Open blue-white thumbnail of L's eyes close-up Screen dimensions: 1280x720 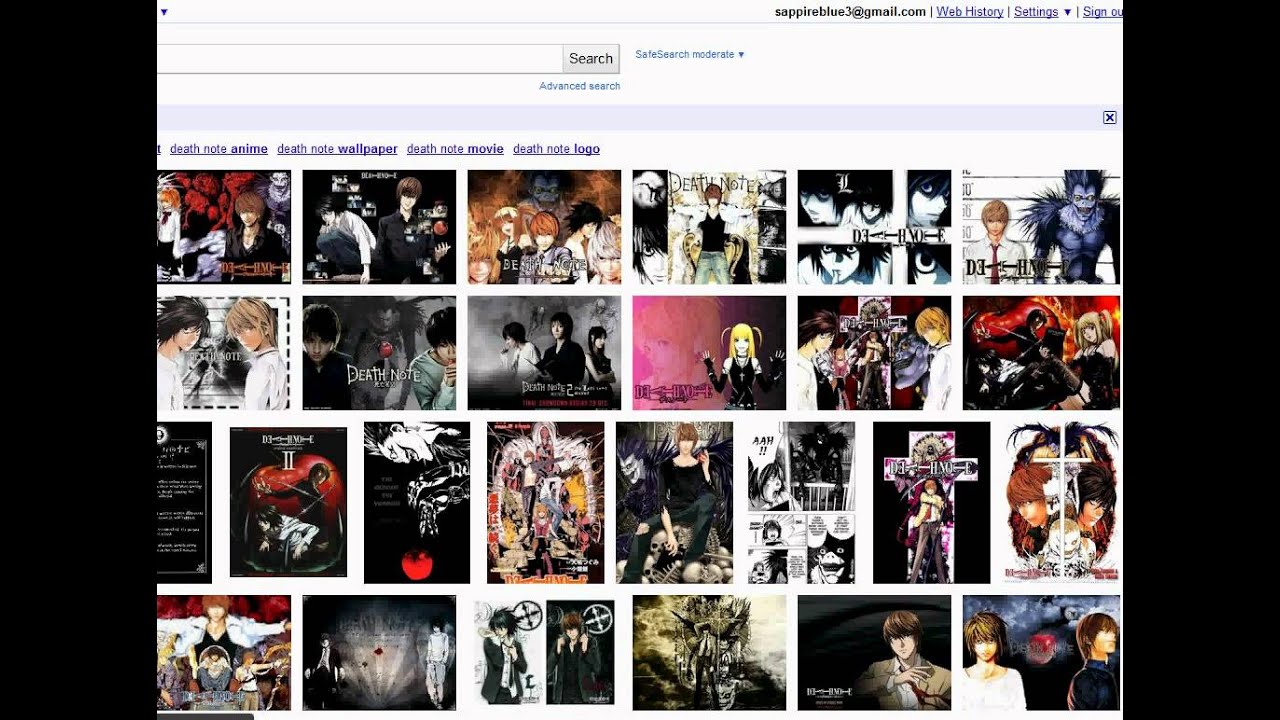pos(874,227)
